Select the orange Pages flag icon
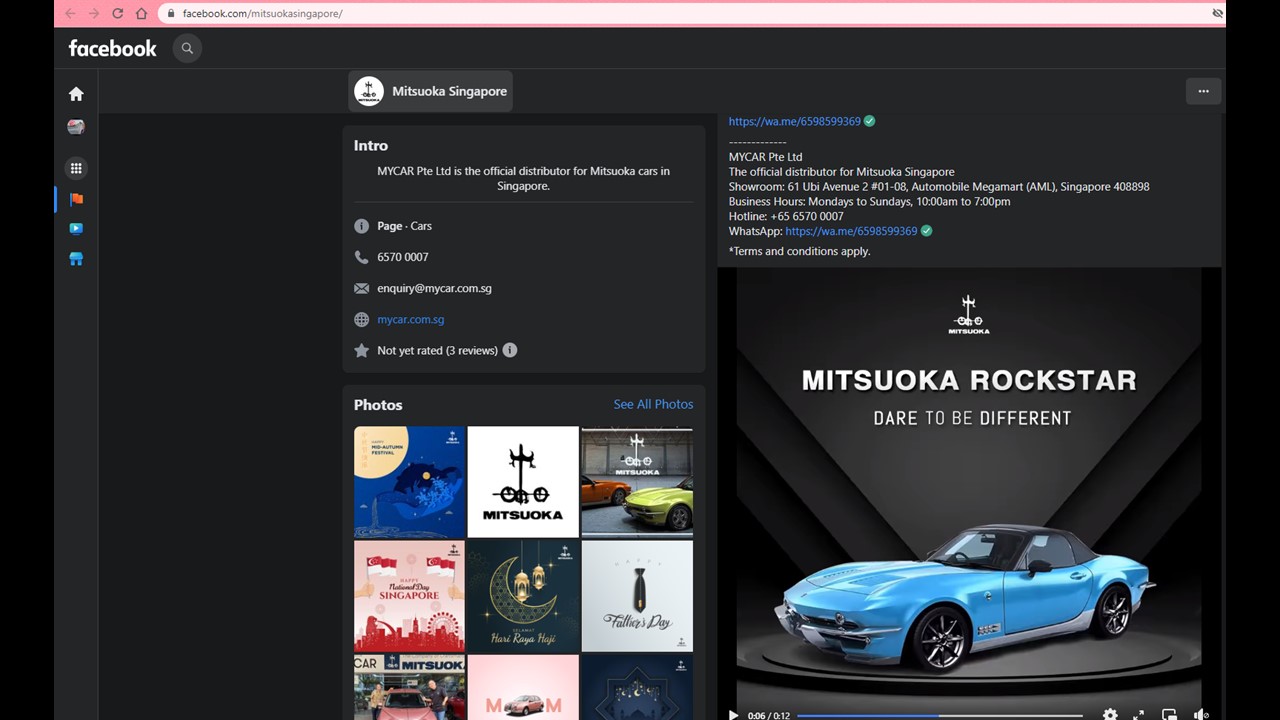Image resolution: width=1280 pixels, height=720 pixels. [x=76, y=199]
